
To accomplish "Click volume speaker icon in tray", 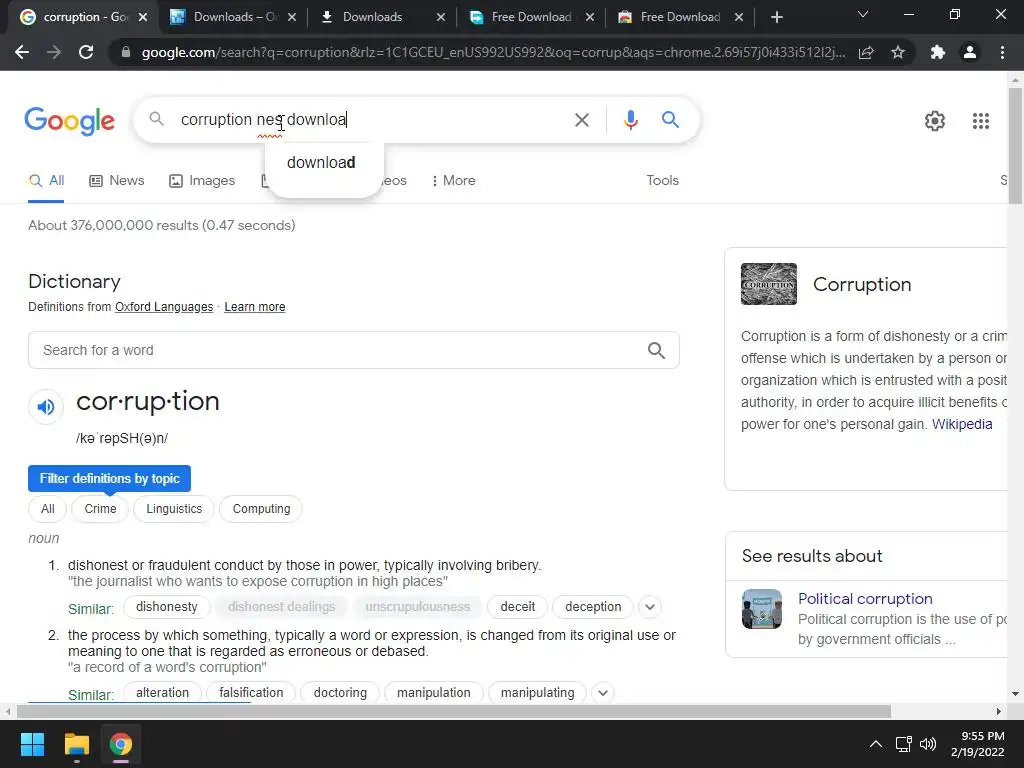I will pyautogui.click(x=928, y=744).
